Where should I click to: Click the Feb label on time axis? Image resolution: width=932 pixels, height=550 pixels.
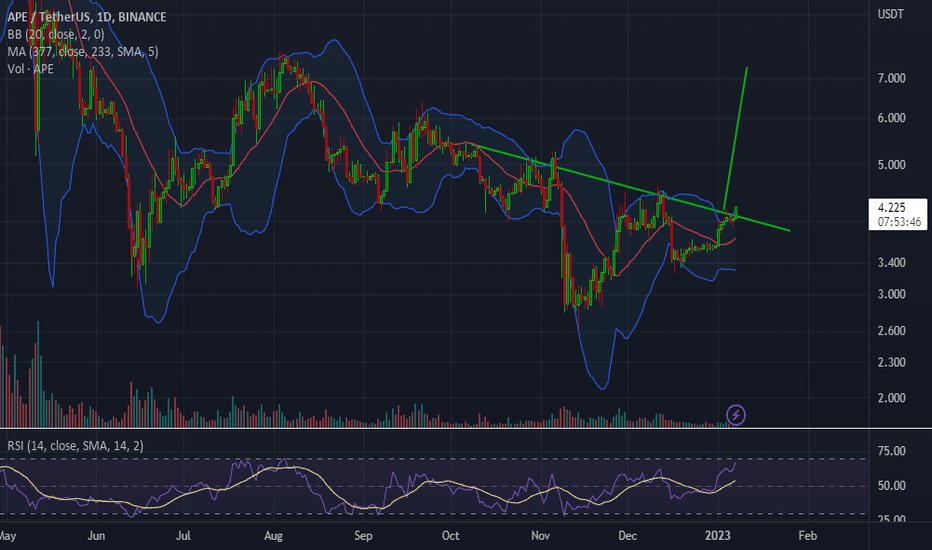[808, 536]
